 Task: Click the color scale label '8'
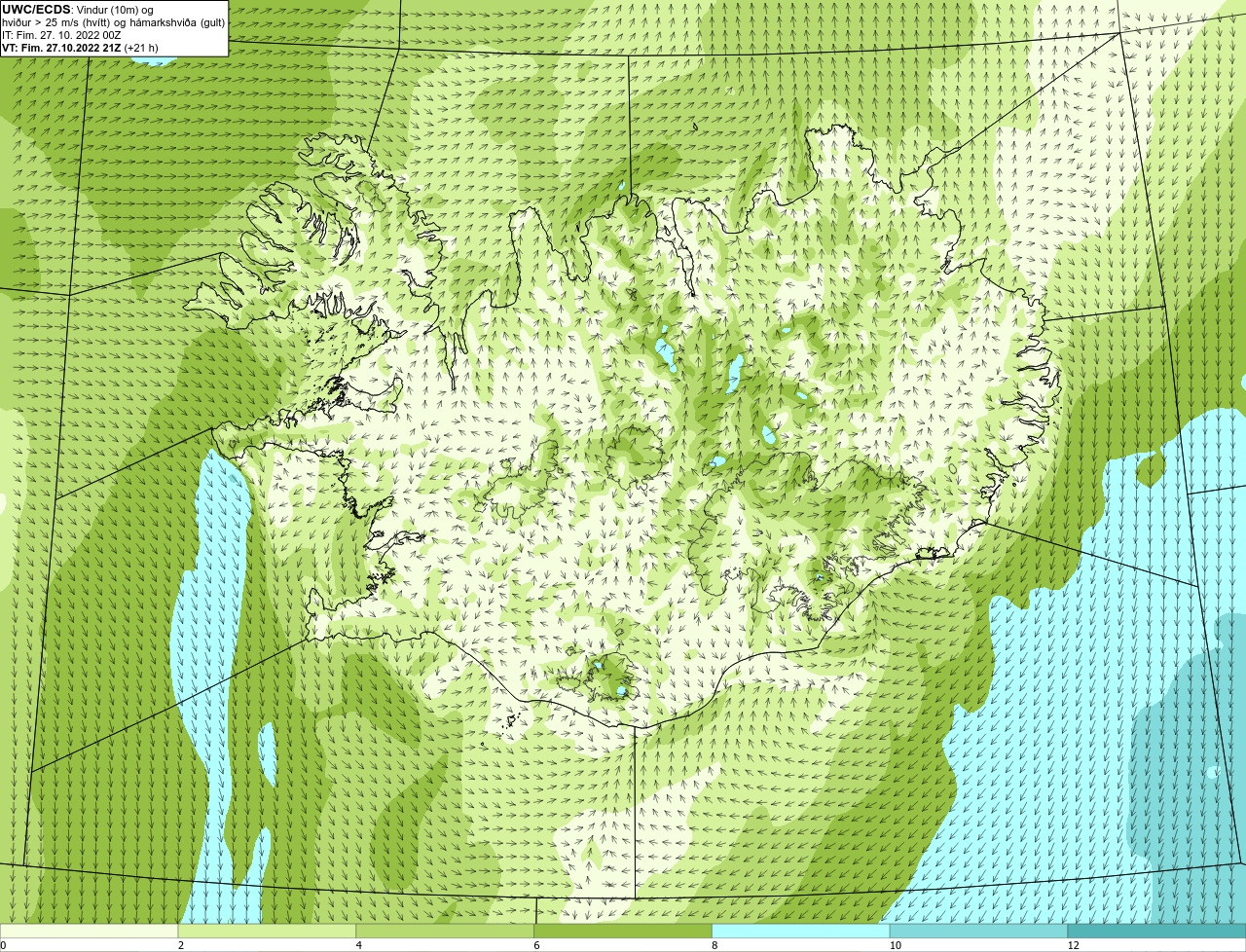(x=714, y=945)
